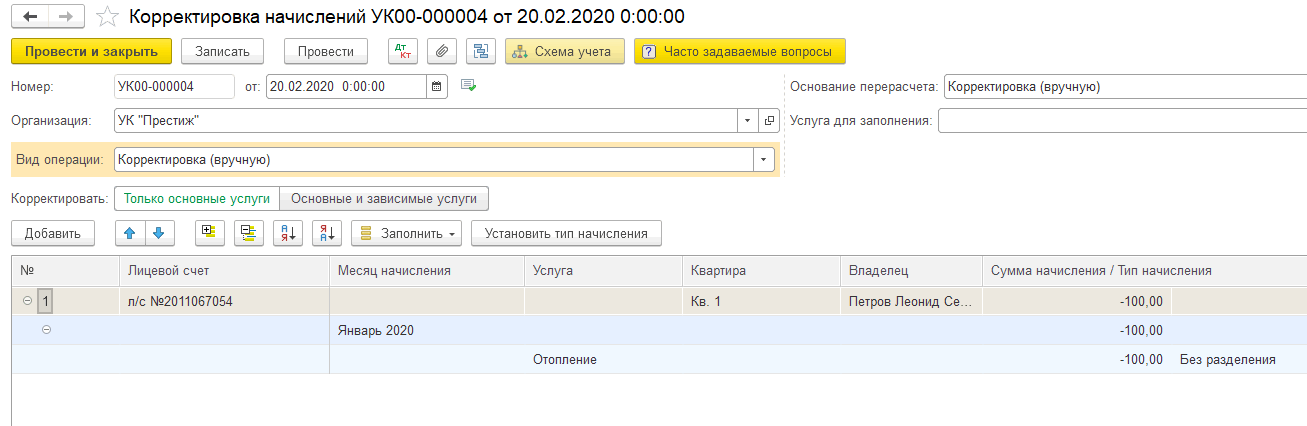This screenshot has width=1307, height=426.
Task: Collapse the 'Январь 2020' tree row
Action: (x=47, y=330)
